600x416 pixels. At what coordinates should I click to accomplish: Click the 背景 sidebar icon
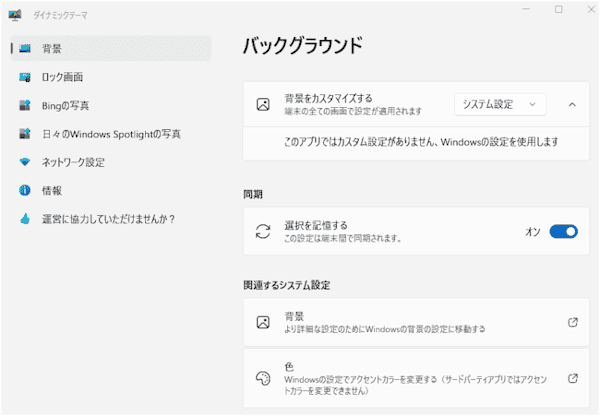point(25,48)
